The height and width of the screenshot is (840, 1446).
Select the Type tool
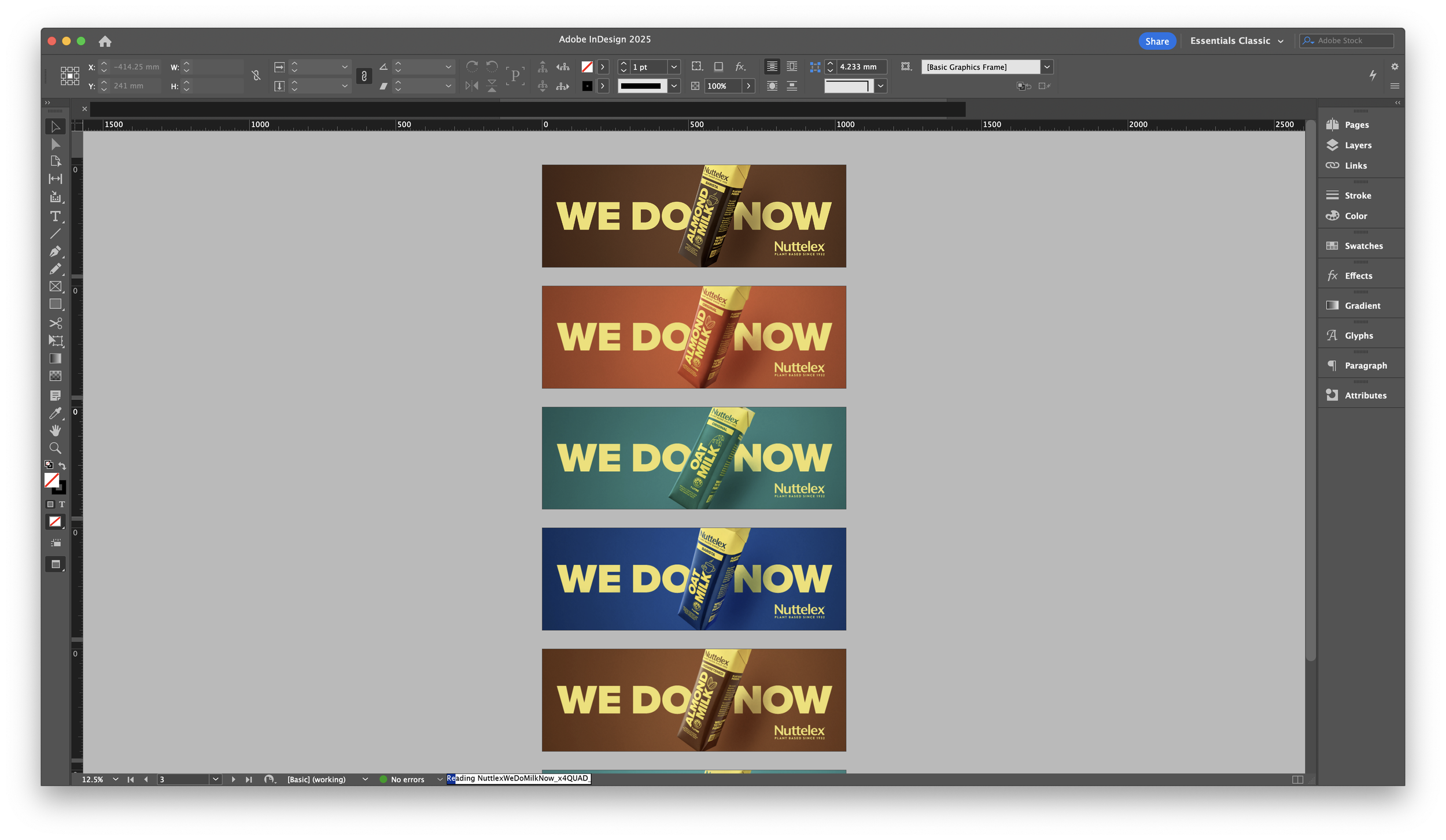pyautogui.click(x=56, y=216)
